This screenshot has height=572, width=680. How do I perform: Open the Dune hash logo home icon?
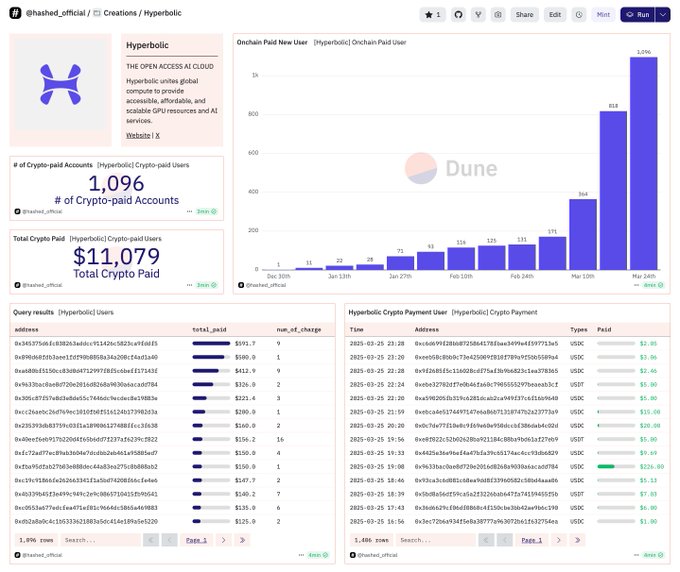click(15, 13)
